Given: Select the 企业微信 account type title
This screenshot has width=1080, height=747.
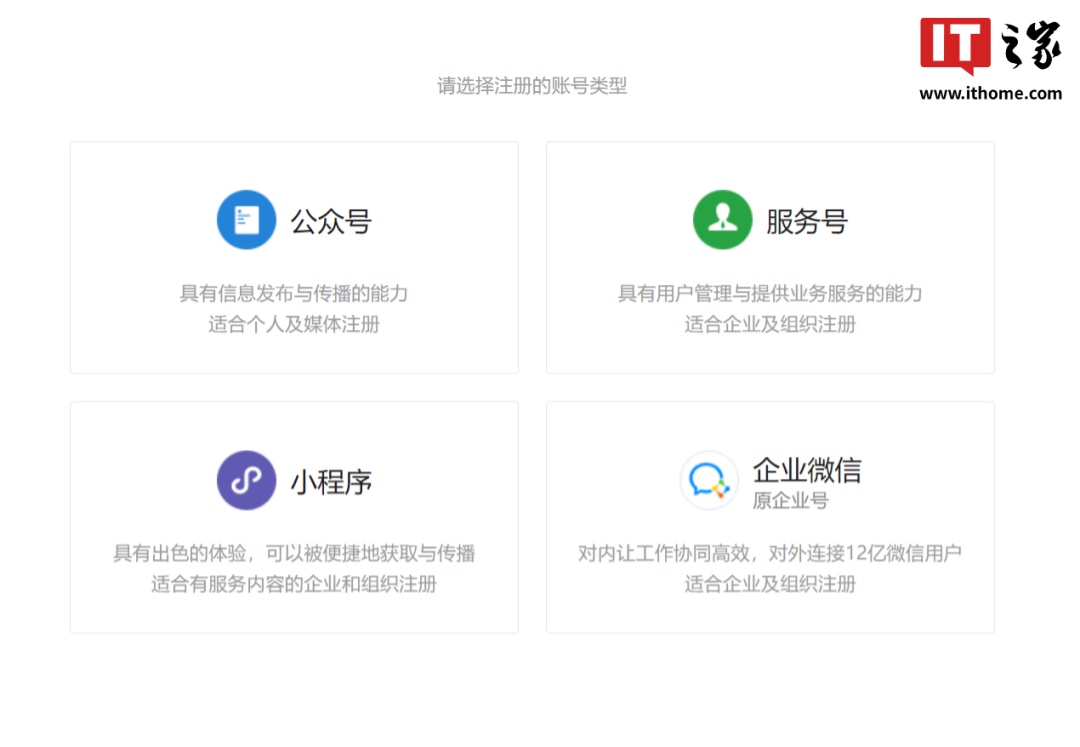Looking at the screenshot, I should coord(807,470).
